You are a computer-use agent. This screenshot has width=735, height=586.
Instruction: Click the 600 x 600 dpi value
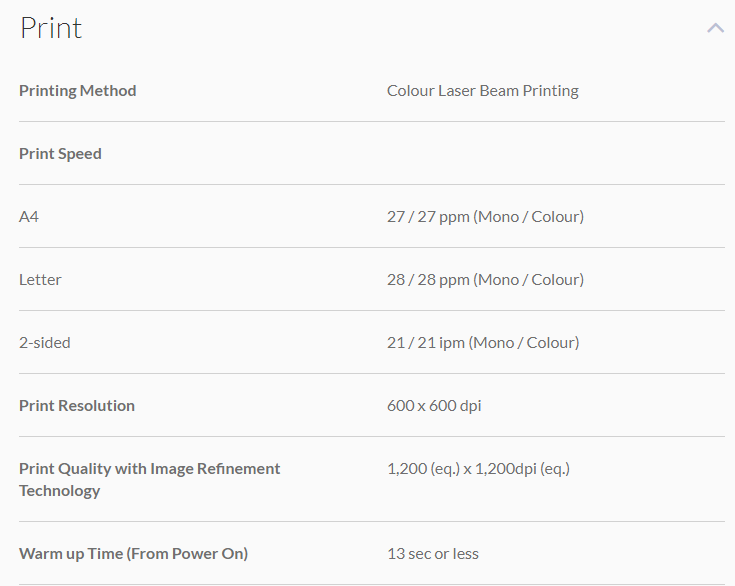(434, 406)
